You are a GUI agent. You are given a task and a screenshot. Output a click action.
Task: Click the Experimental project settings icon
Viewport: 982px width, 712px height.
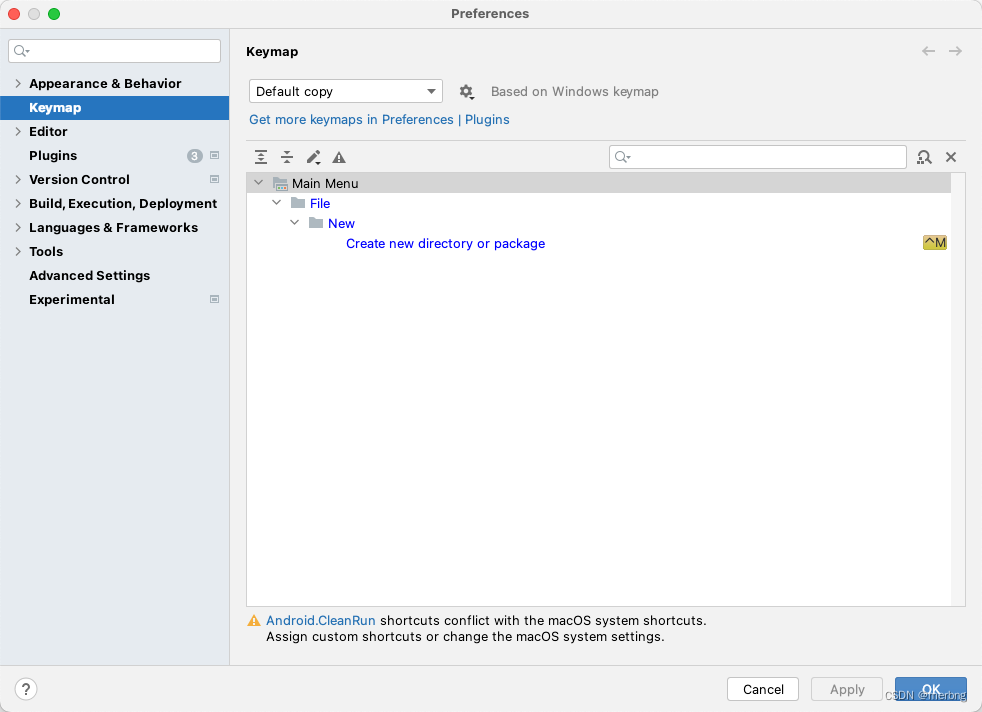tap(214, 299)
